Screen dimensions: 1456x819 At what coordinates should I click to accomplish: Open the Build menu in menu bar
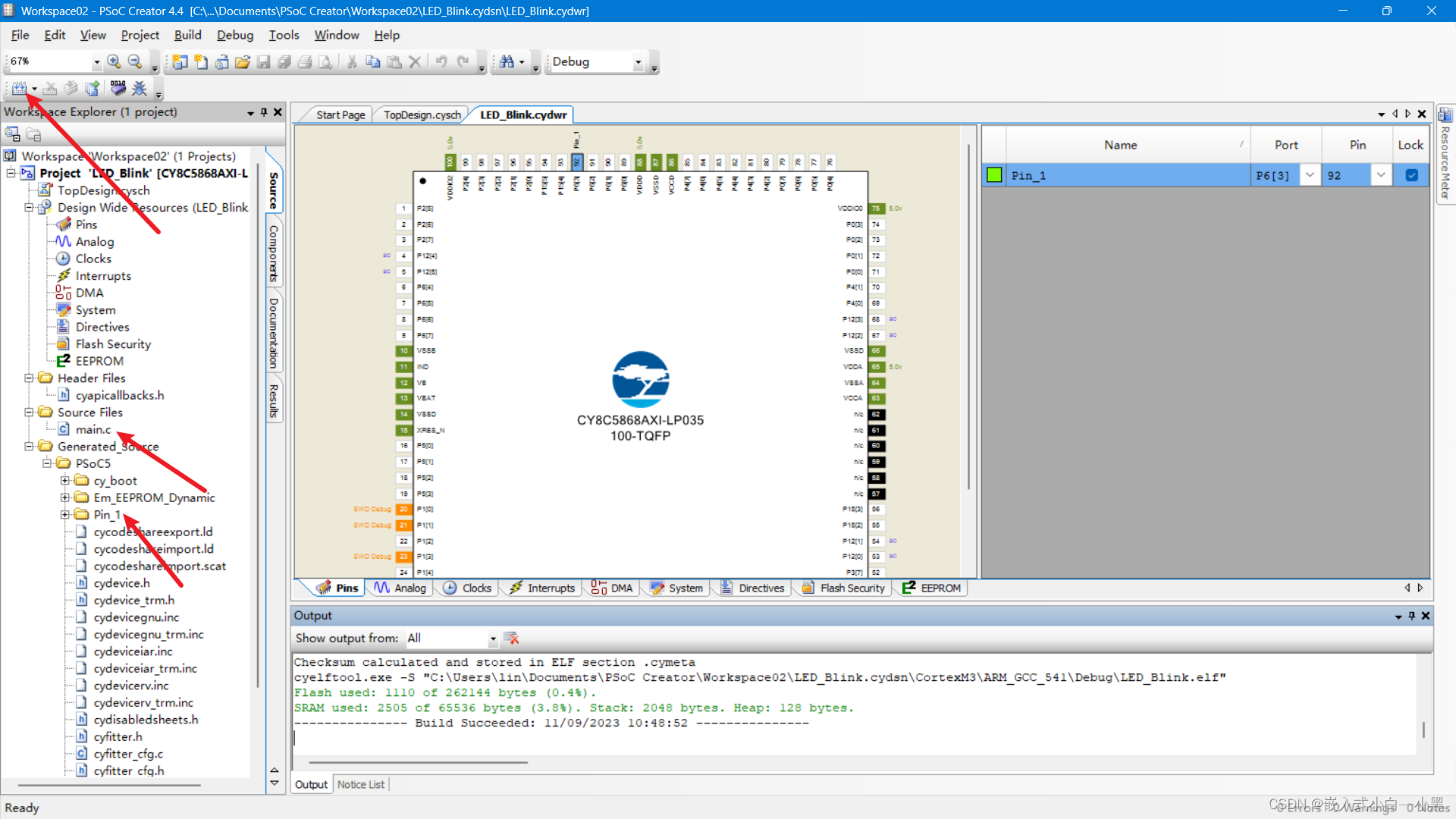click(187, 35)
